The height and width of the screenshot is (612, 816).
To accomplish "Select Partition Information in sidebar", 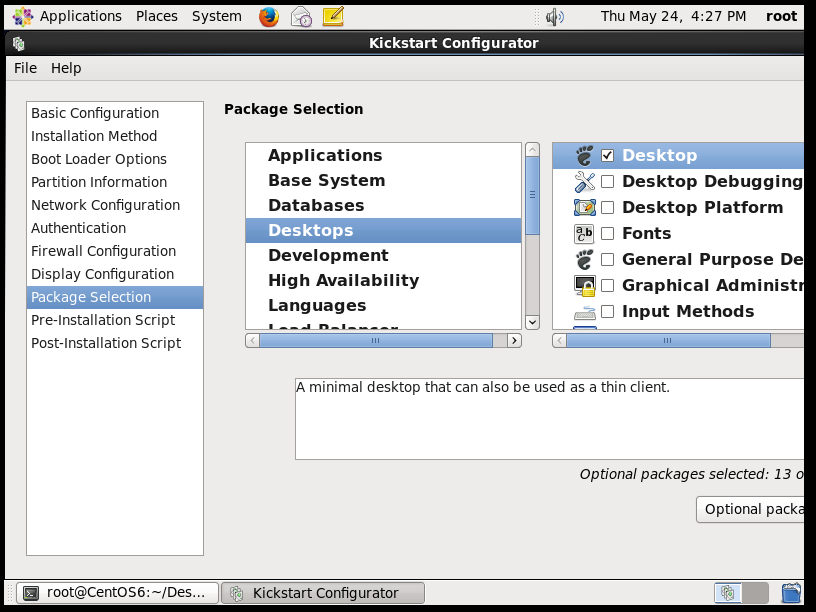I will 114,182.
